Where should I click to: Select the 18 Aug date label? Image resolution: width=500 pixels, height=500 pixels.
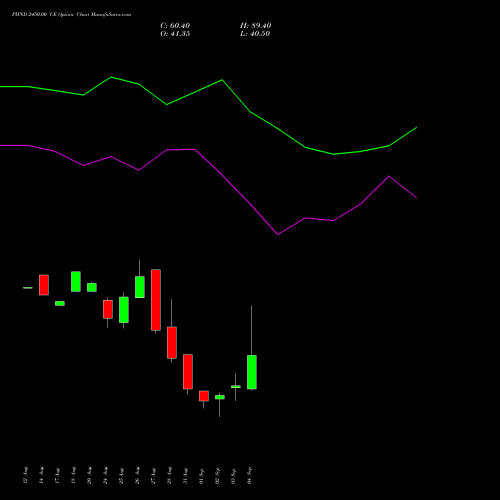click(73, 475)
